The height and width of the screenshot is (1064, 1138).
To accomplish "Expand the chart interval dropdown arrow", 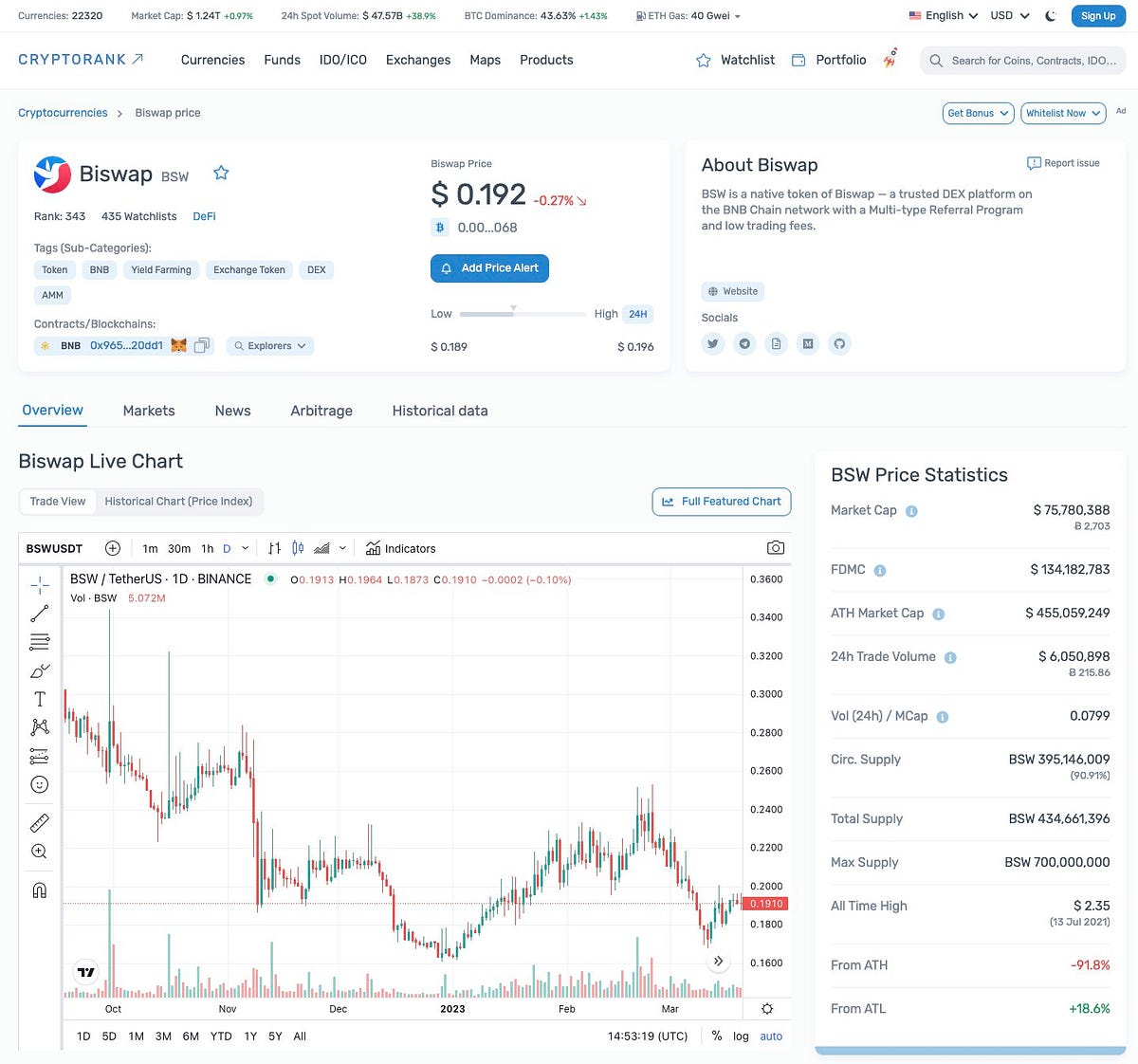I will click(246, 548).
